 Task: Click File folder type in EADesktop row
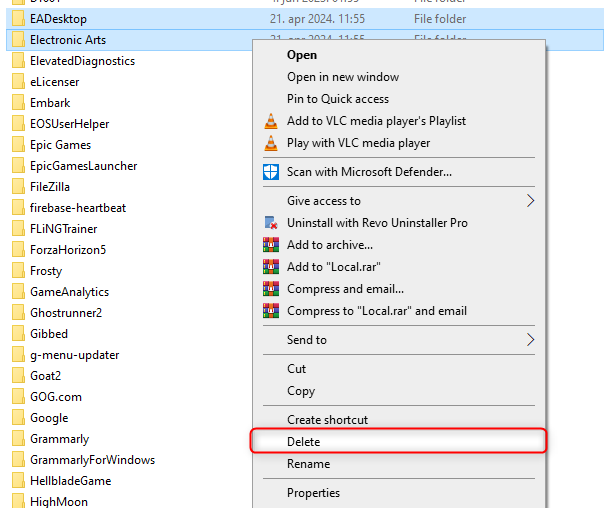[440, 19]
